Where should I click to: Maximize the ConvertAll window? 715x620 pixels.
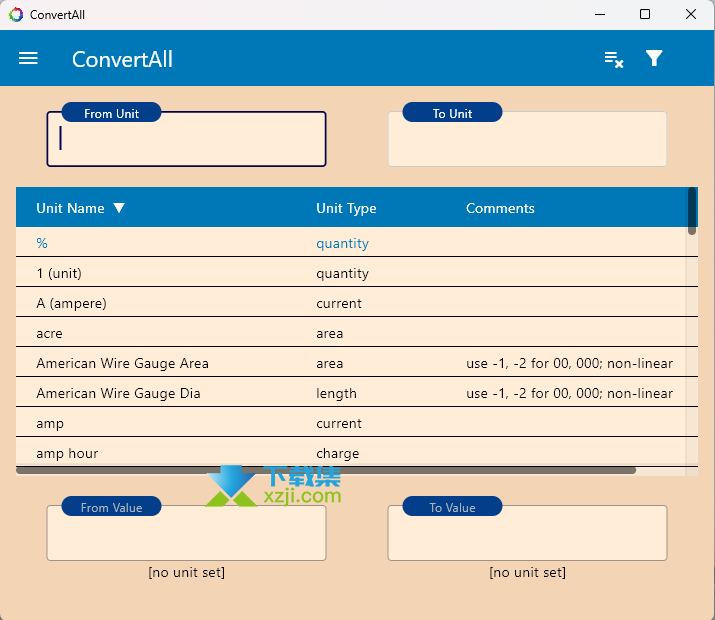click(x=645, y=15)
